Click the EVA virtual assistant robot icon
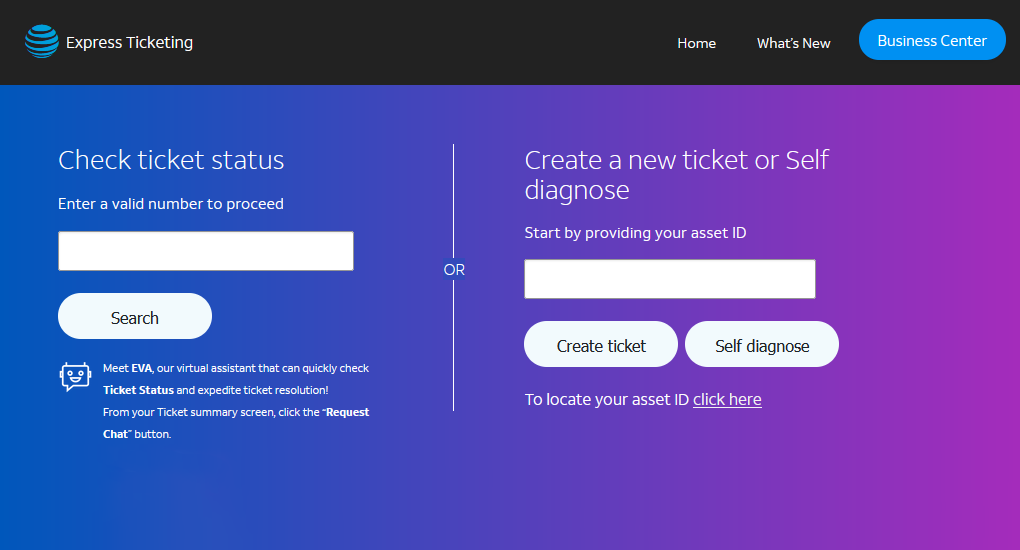The height and width of the screenshot is (550, 1020). 75,377
